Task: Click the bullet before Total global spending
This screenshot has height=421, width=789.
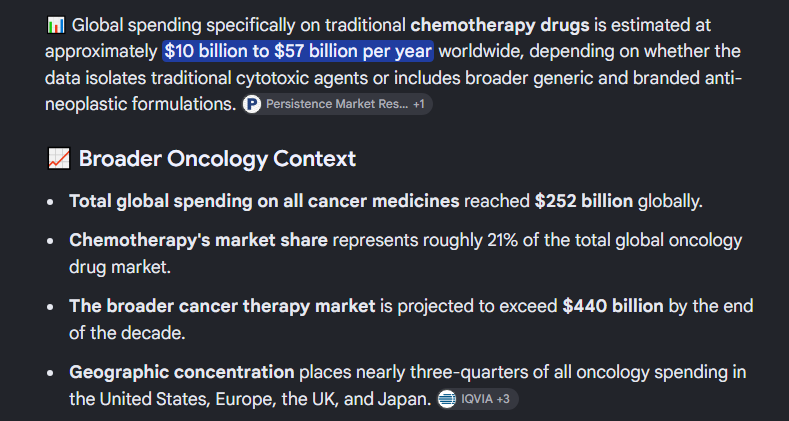Action: [50, 202]
